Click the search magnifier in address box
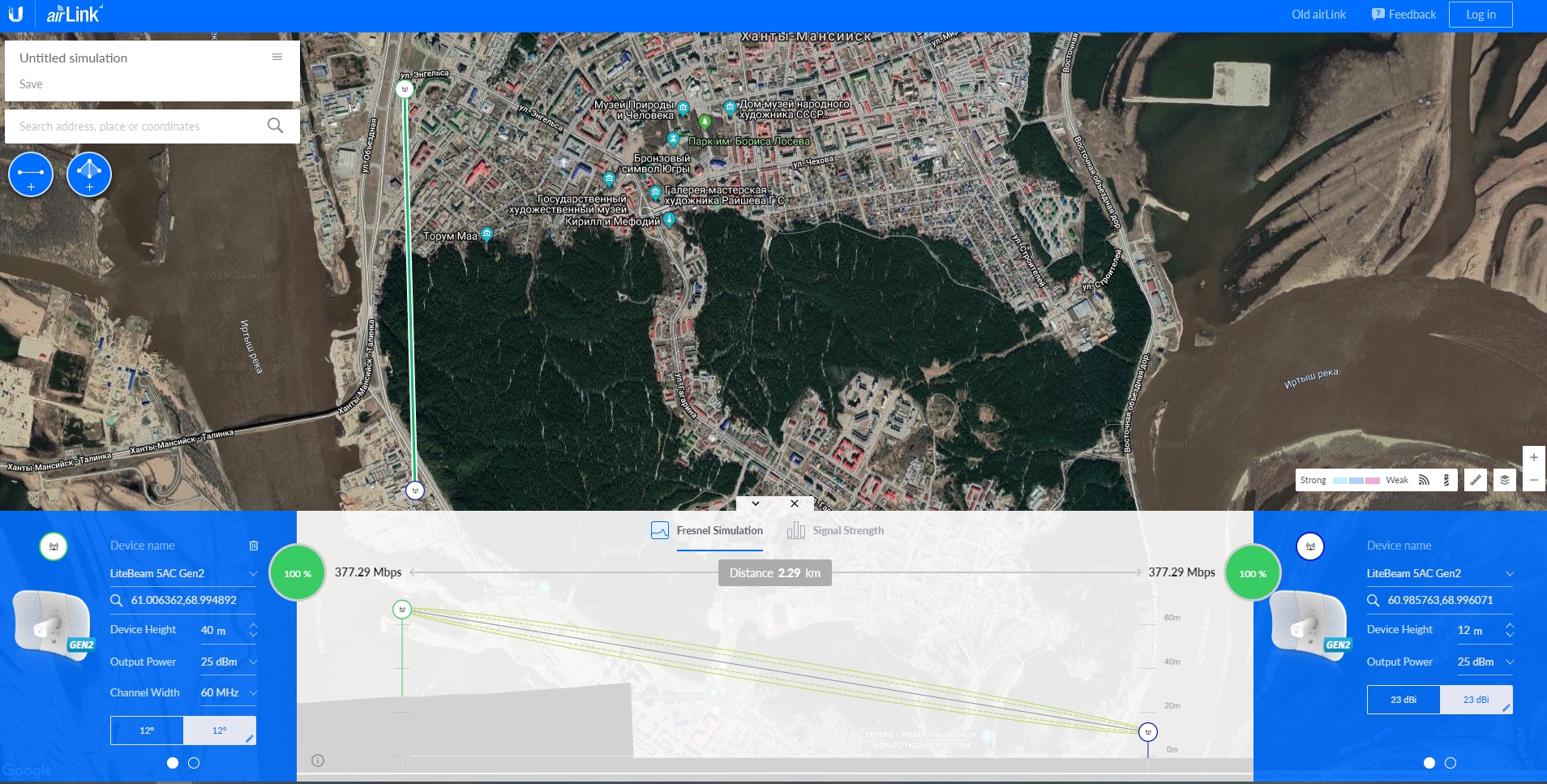The image size is (1547, 784). point(276,126)
